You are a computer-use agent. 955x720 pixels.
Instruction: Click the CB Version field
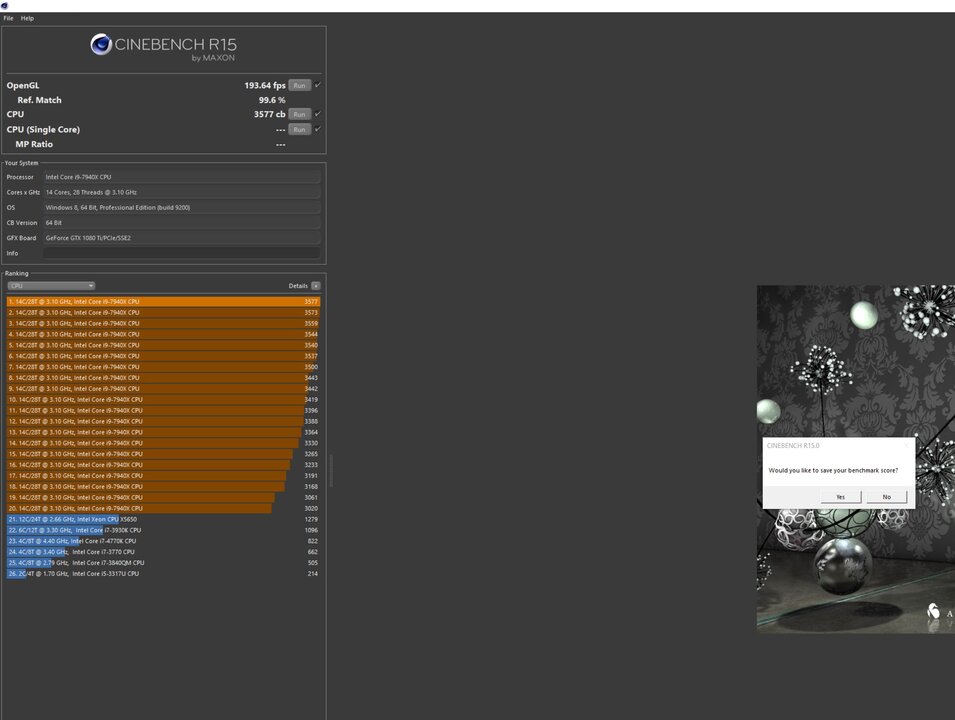[181, 223]
